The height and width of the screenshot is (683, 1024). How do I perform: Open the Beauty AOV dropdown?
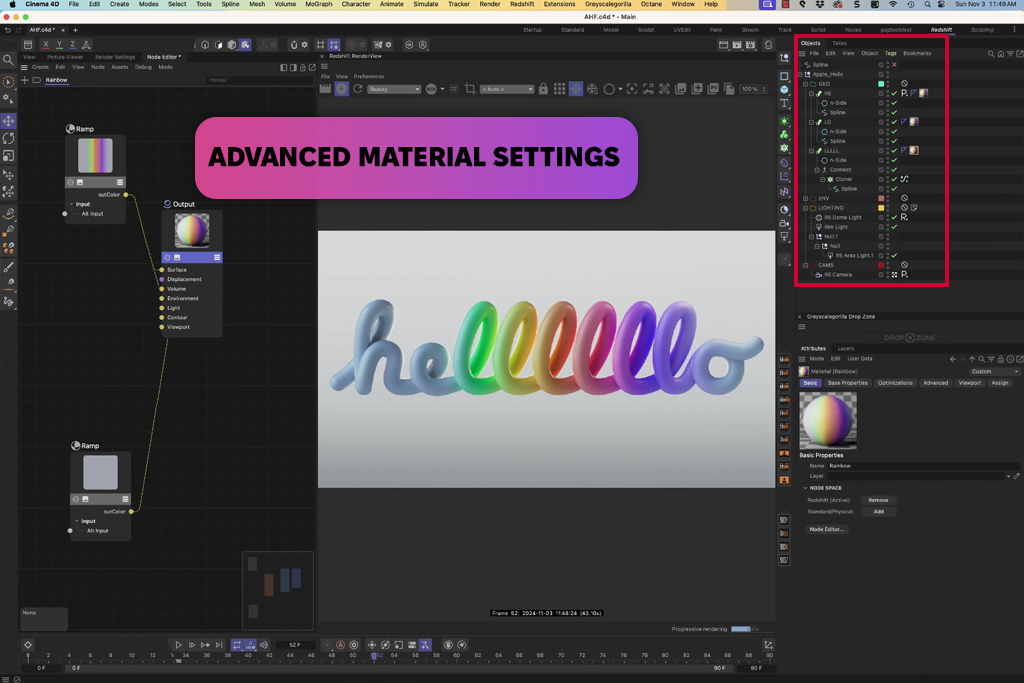[x=394, y=89]
